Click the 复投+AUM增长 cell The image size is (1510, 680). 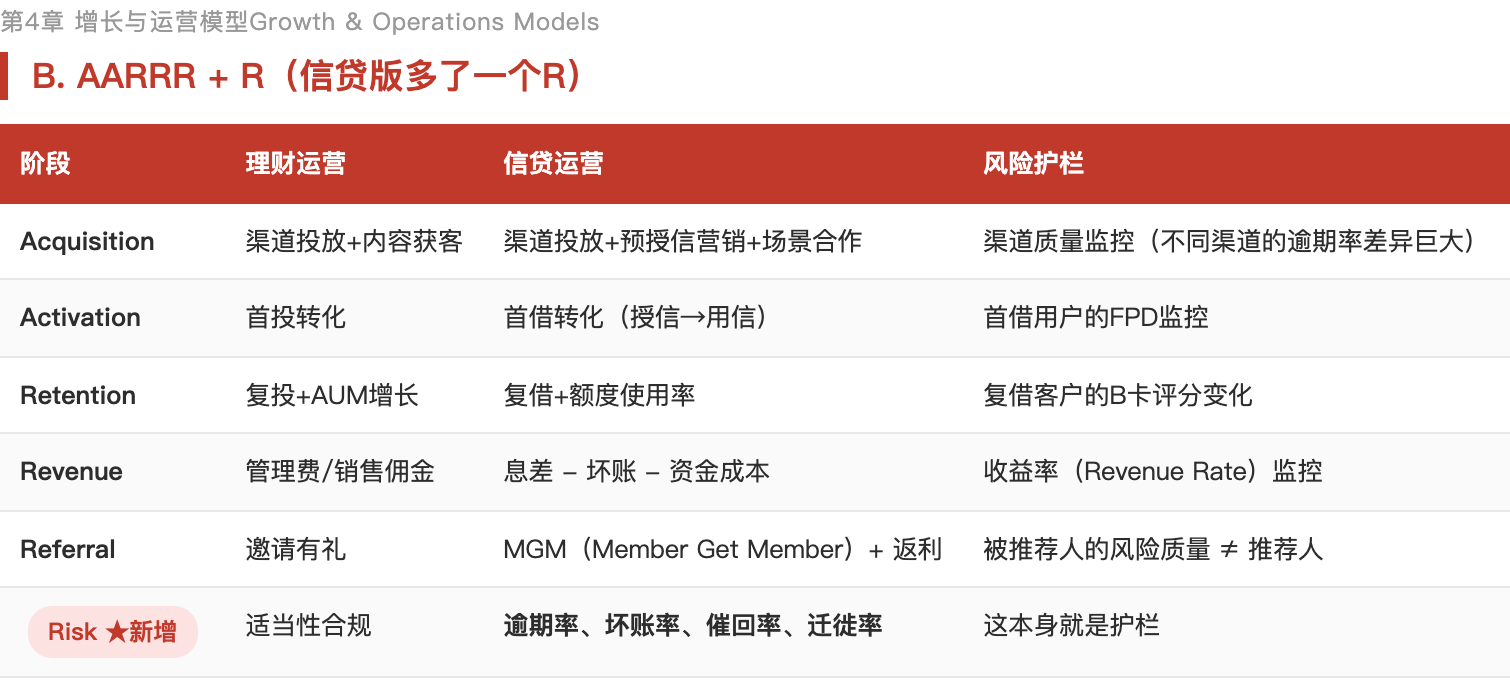click(332, 395)
